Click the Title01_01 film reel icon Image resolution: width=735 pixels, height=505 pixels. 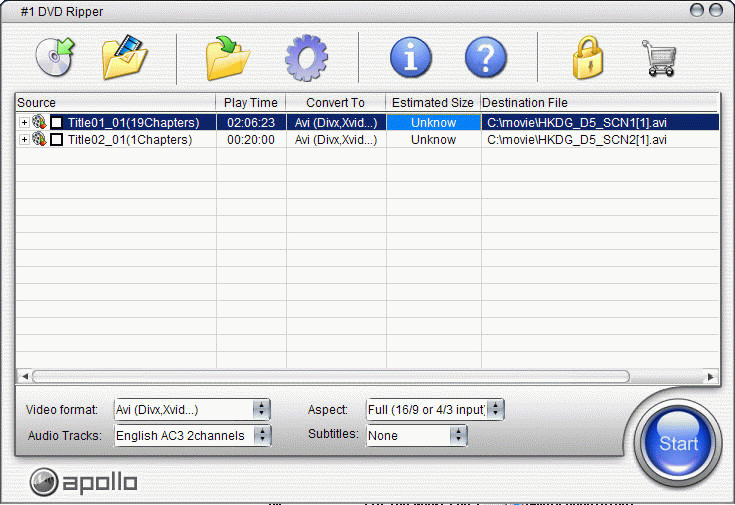39,122
